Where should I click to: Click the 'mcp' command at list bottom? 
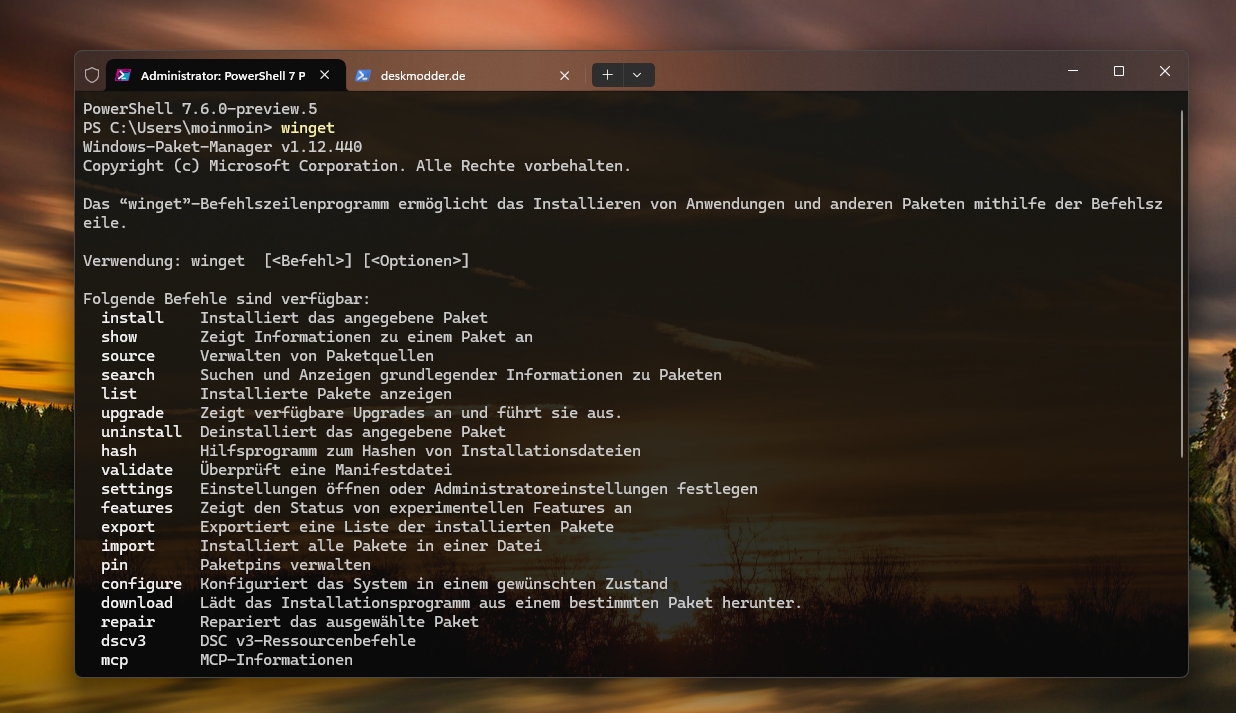click(x=115, y=660)
